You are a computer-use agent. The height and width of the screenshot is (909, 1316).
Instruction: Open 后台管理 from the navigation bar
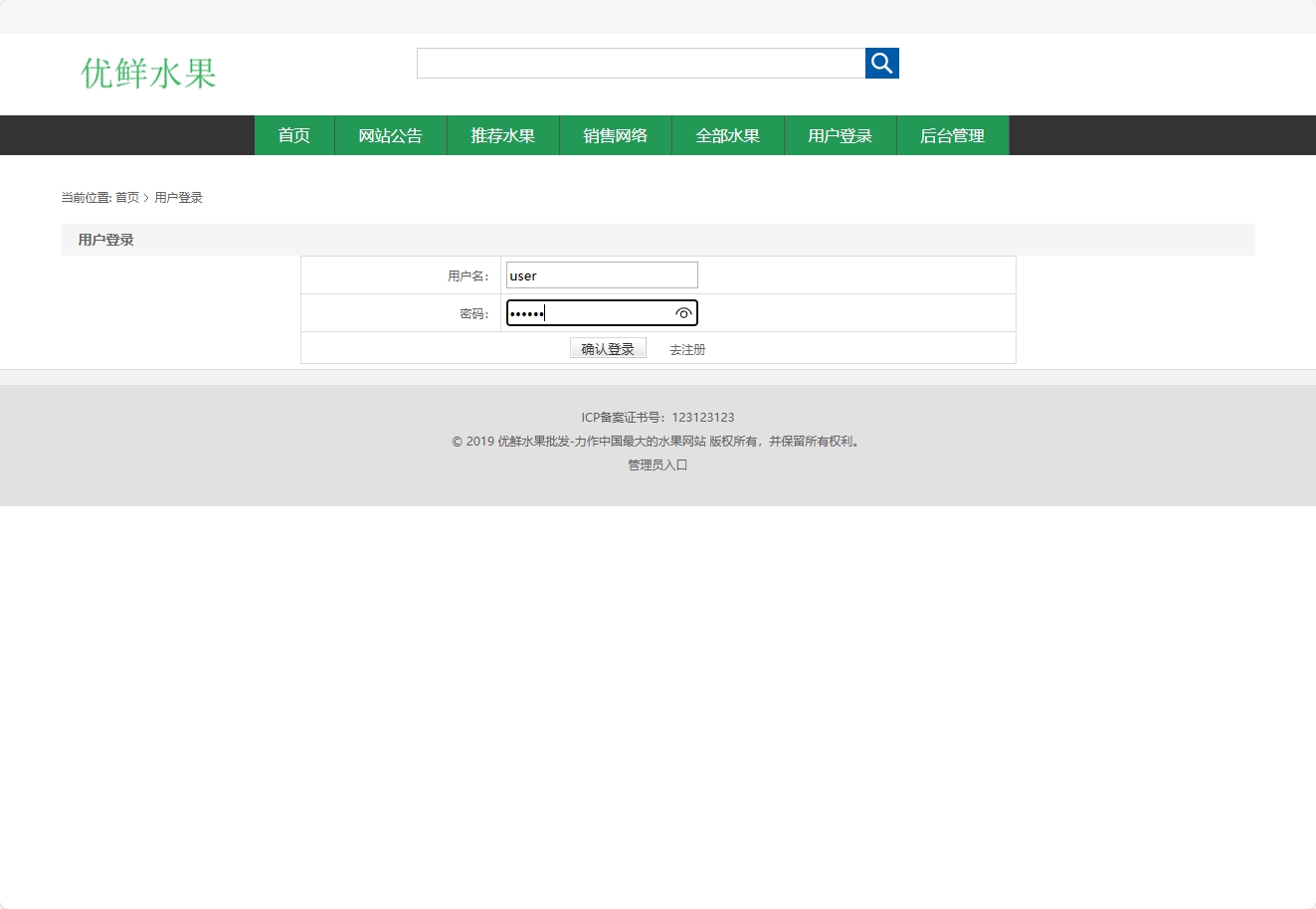tap(952, 135)
